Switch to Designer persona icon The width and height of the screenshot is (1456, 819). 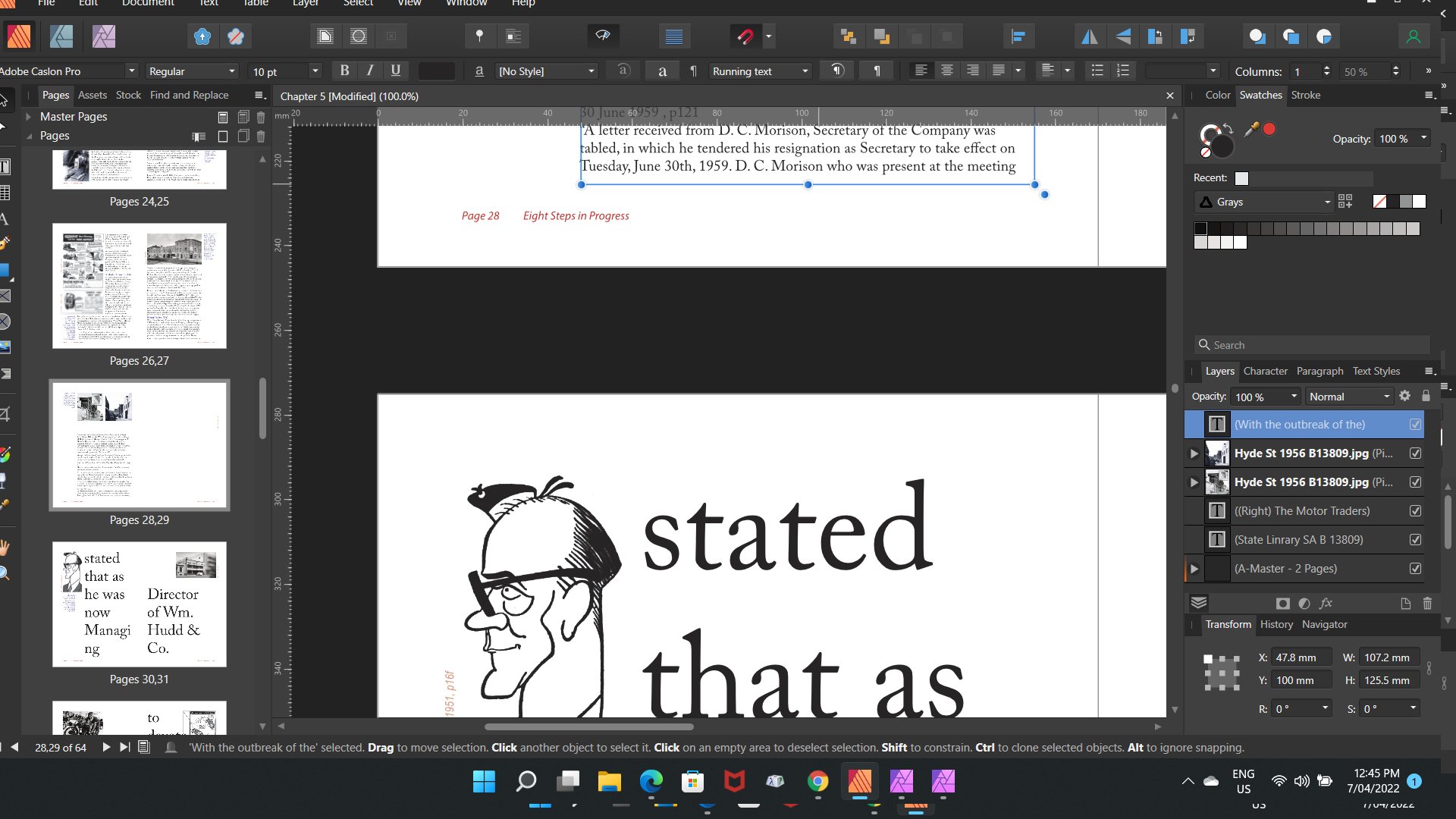click(x=61, y=36)
